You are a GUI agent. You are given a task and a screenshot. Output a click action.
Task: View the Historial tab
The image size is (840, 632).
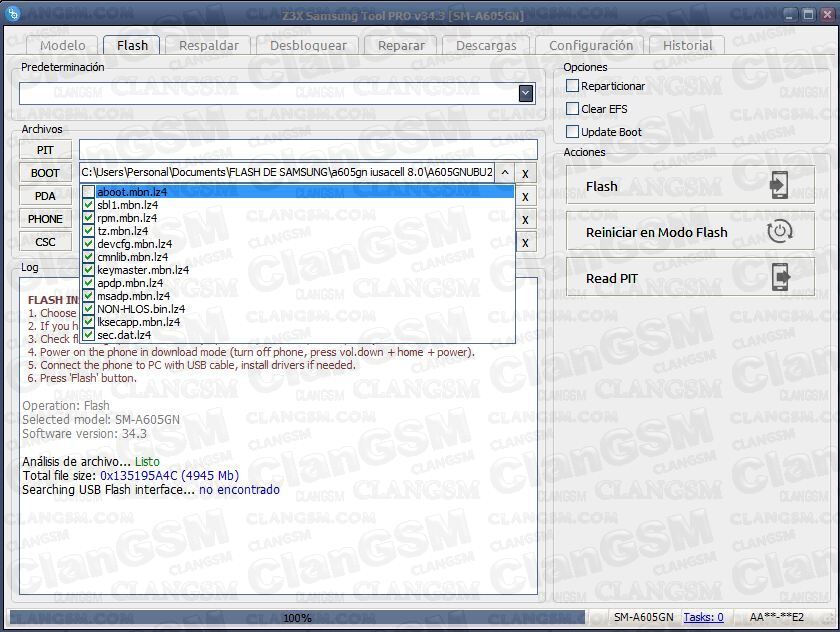[x=687, y=46]
